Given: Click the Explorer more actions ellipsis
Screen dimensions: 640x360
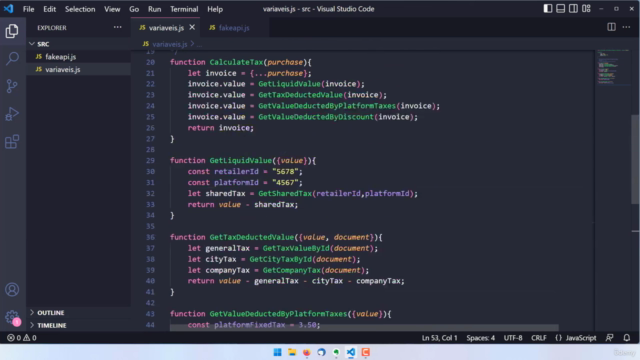Looking at the screenshot, I should (118, 27).
